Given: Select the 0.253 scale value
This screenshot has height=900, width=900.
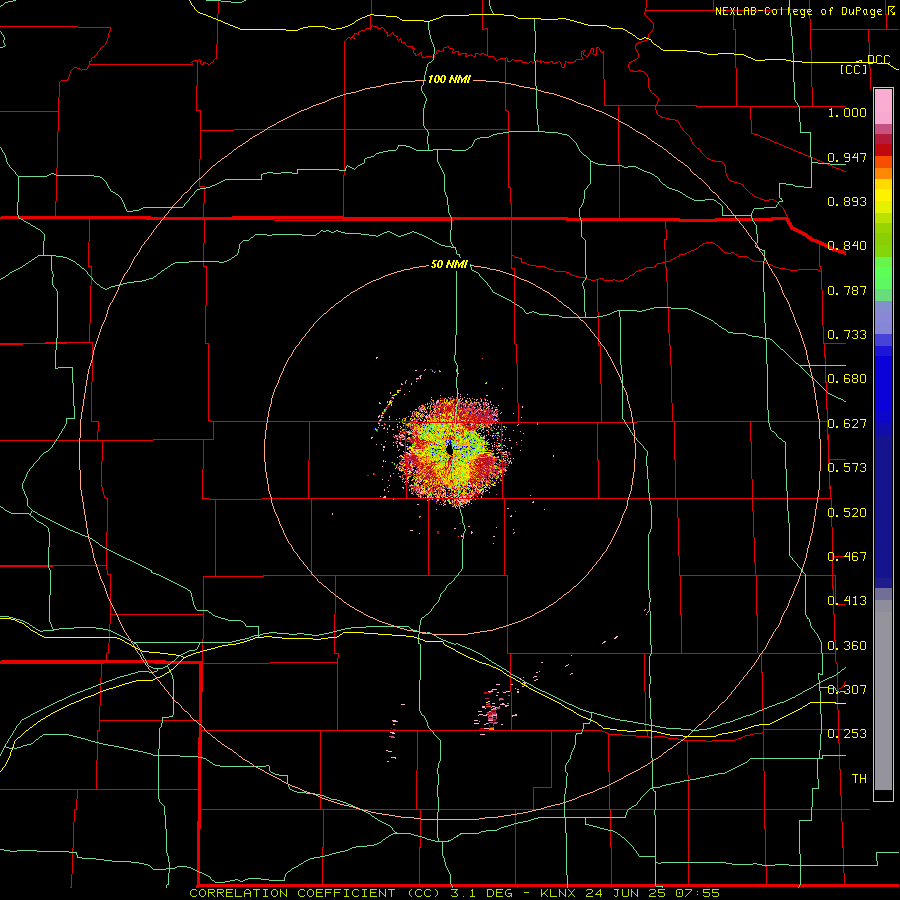Looking at the screenshot, I should tap(847, 734).
